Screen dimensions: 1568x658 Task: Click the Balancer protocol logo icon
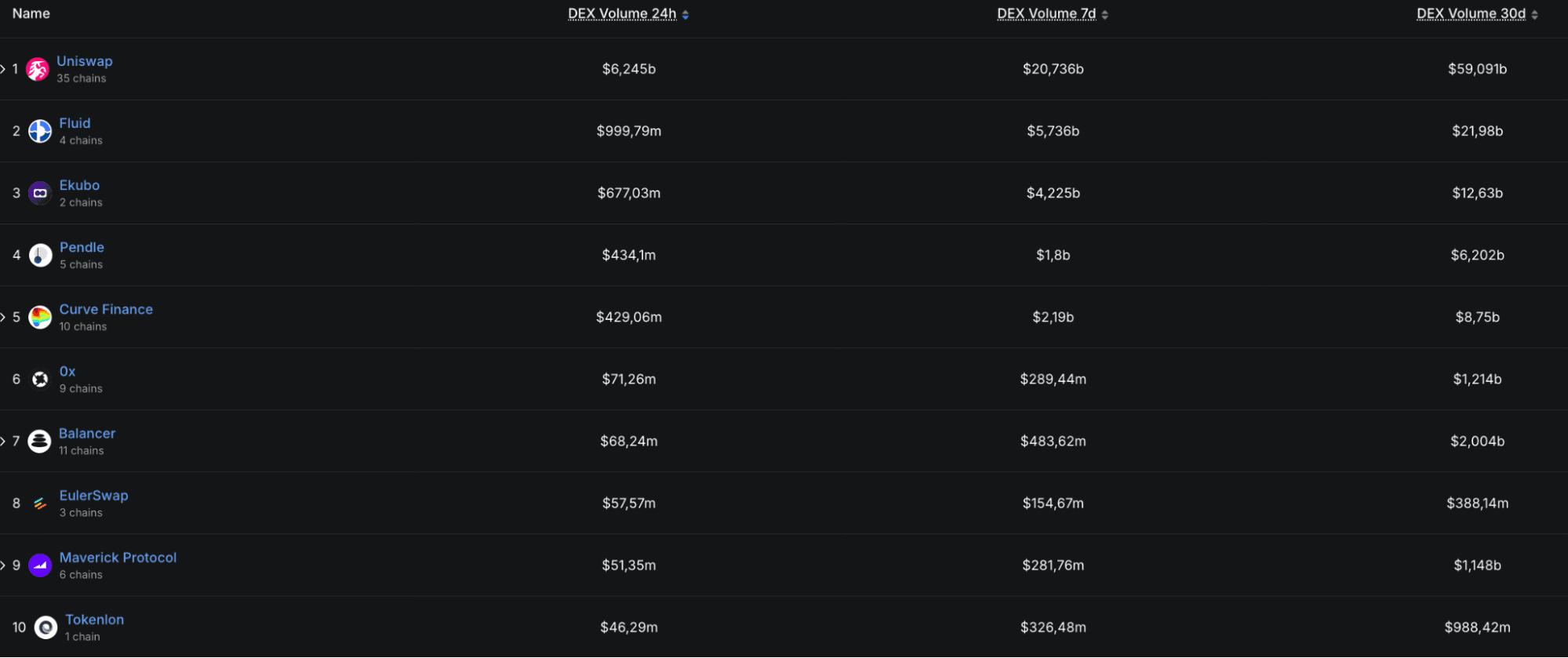tap(39, 442)
